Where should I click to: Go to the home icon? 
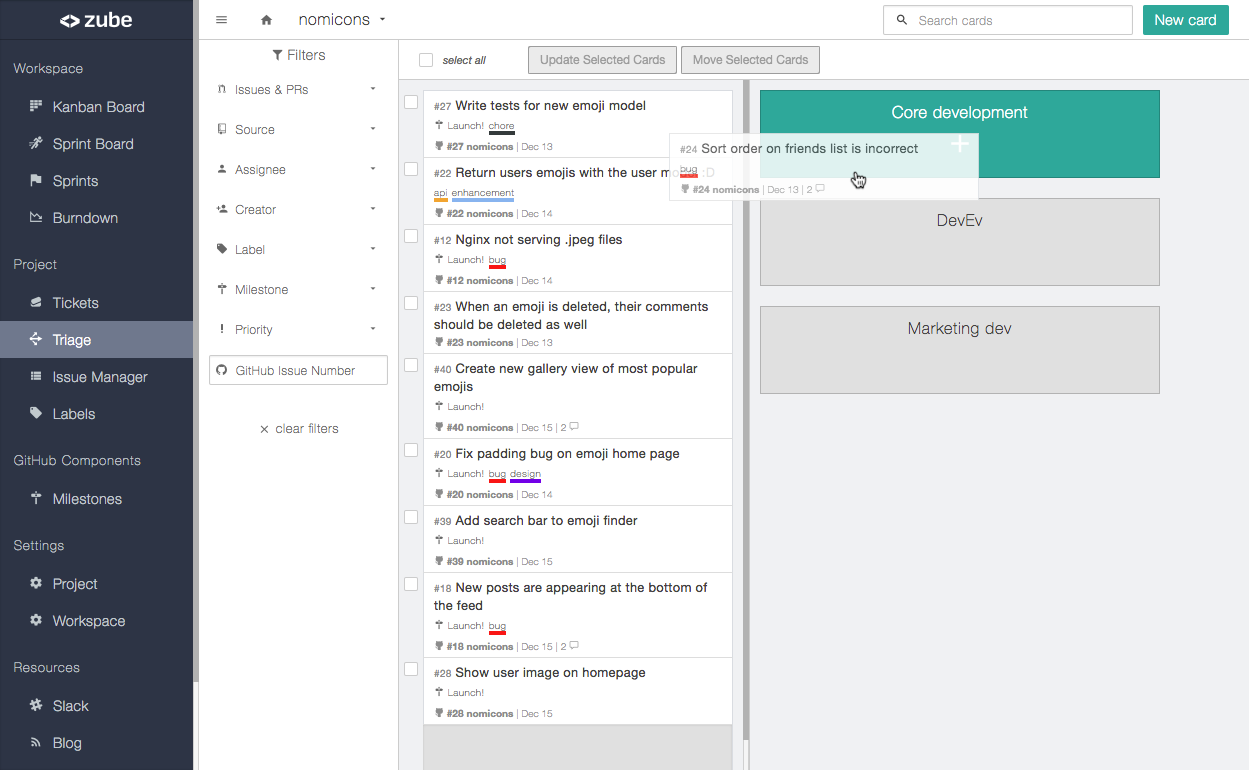(266, 20)
